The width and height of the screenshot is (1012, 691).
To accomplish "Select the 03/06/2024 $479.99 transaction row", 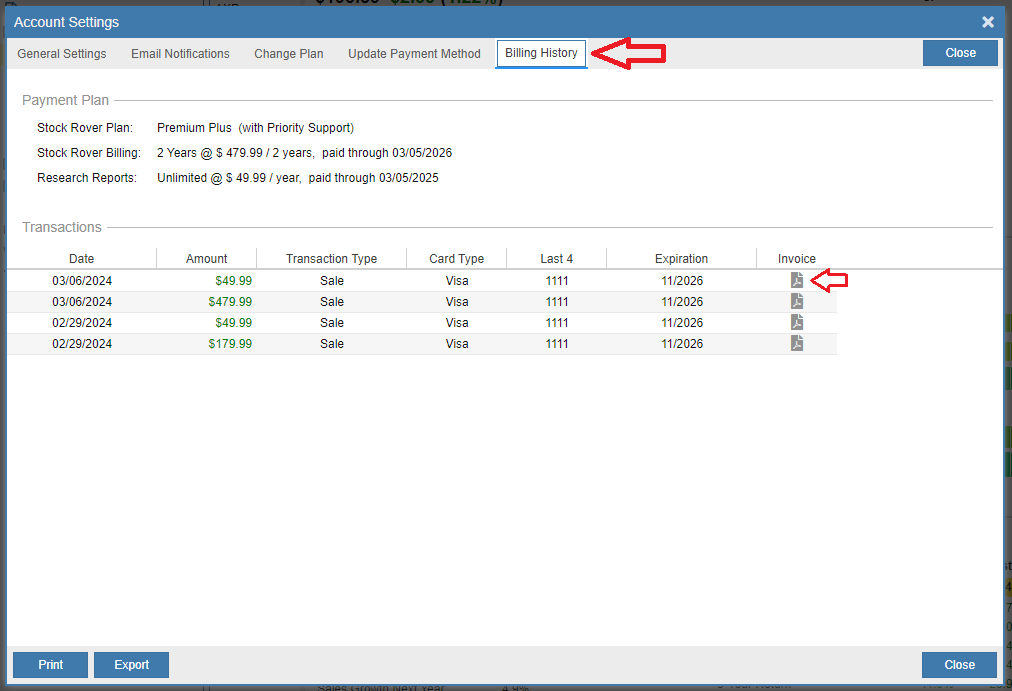I will point(400,301).
